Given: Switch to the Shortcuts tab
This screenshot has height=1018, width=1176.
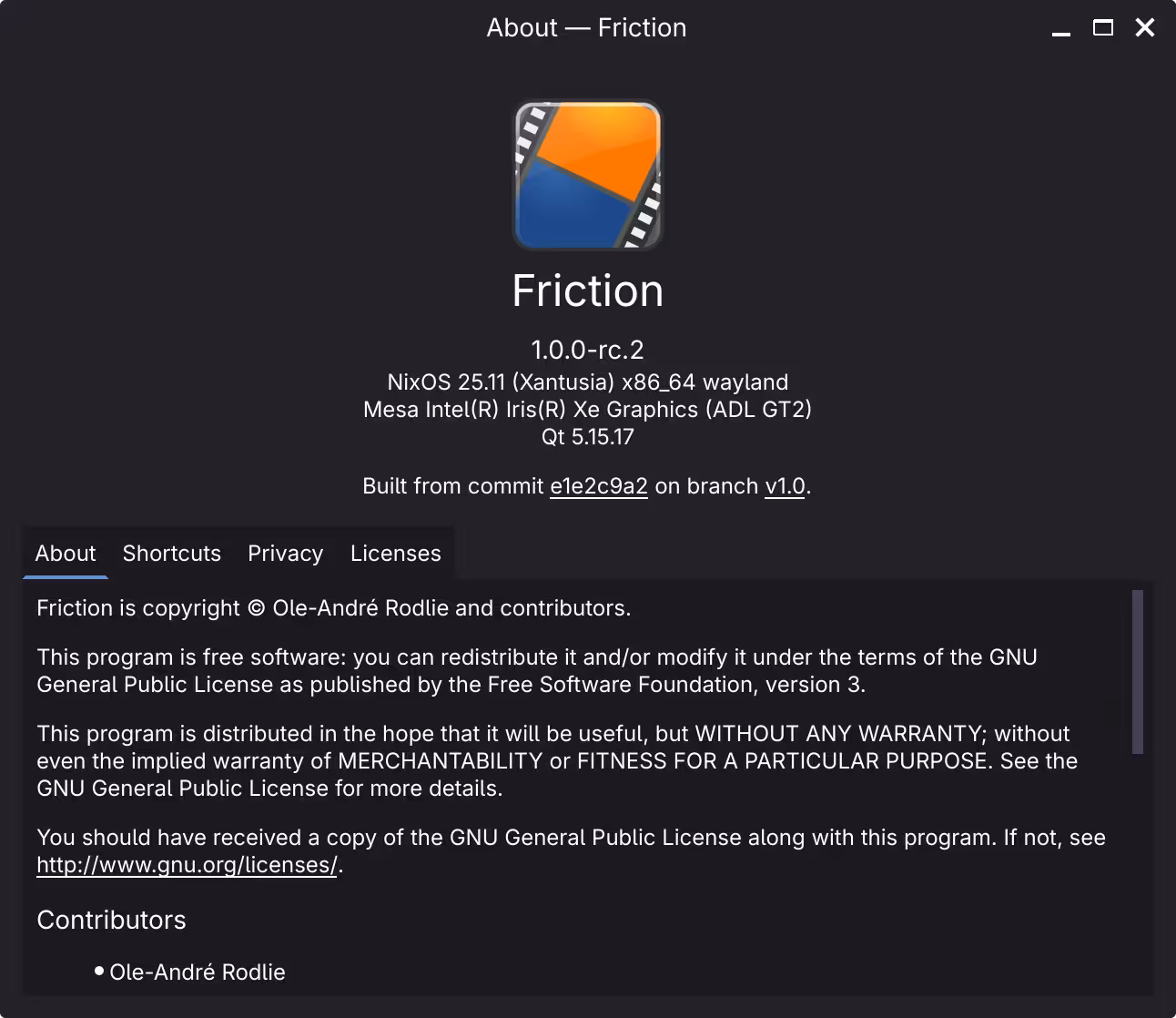Looking at the screenshot, I should (171, 553).
